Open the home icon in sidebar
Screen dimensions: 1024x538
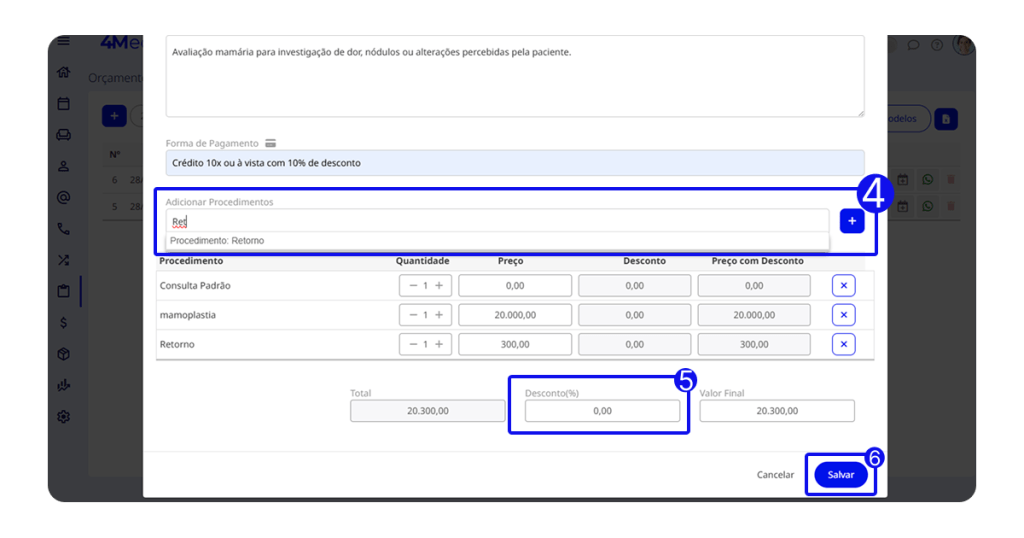pyautogui.click(x=64, y=72)
